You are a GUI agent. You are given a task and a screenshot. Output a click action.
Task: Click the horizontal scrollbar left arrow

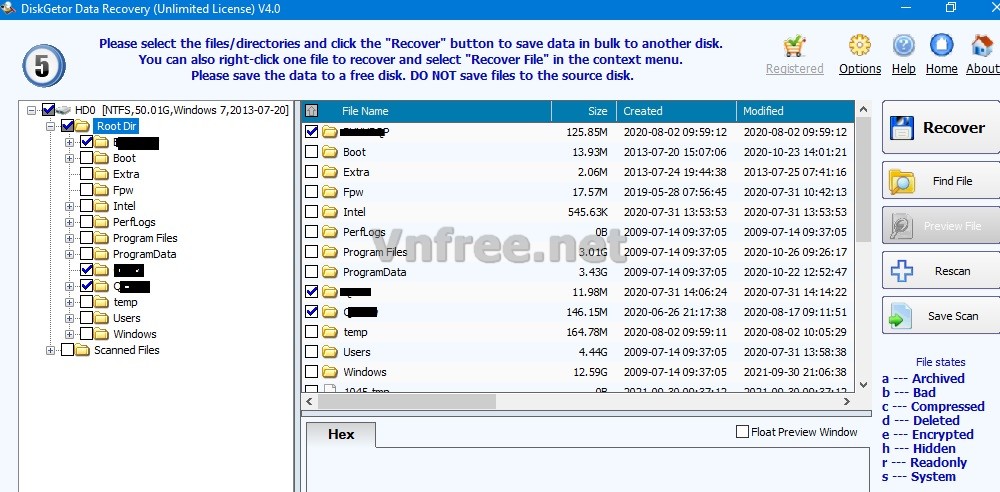point(309,402)
